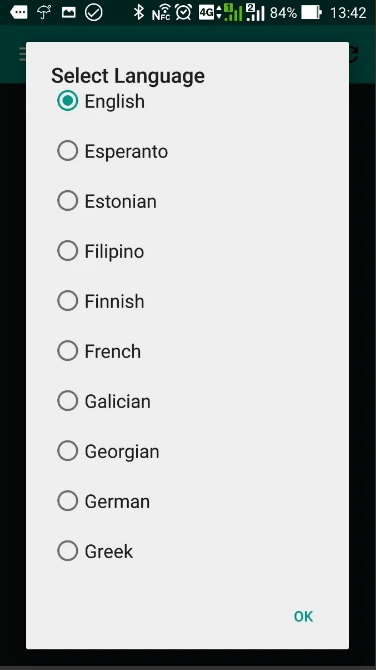
Task: Select the Estonian option
Action: (68, 201)
